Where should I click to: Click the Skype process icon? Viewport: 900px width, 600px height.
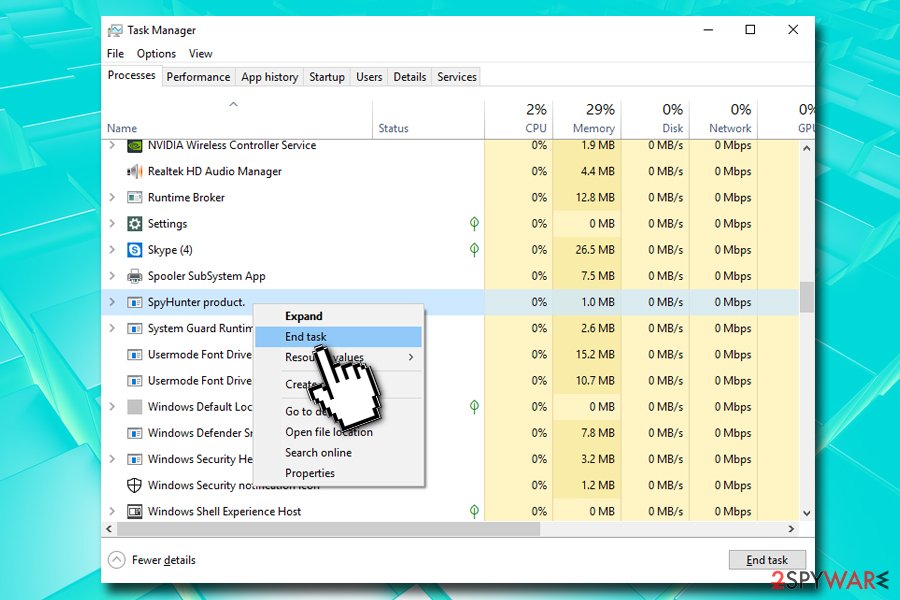[x=134, y=250]
